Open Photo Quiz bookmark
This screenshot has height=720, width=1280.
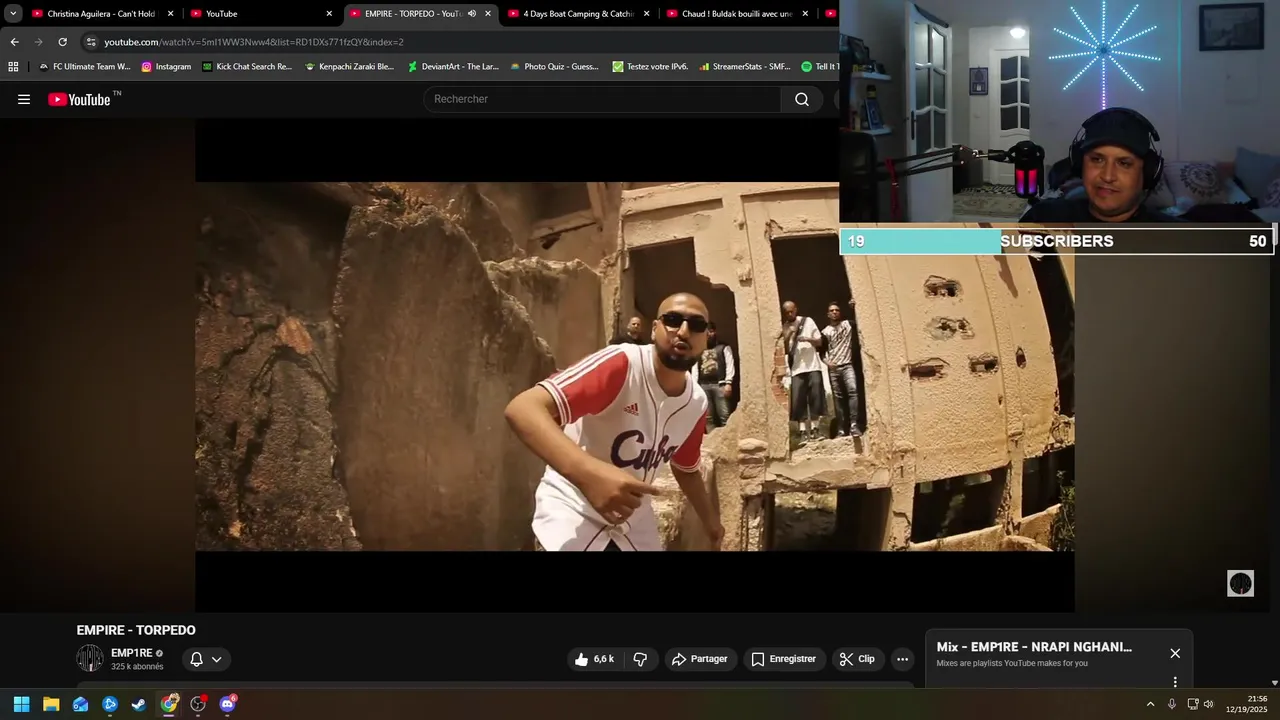pyautogui.click(x=554, y=67)
